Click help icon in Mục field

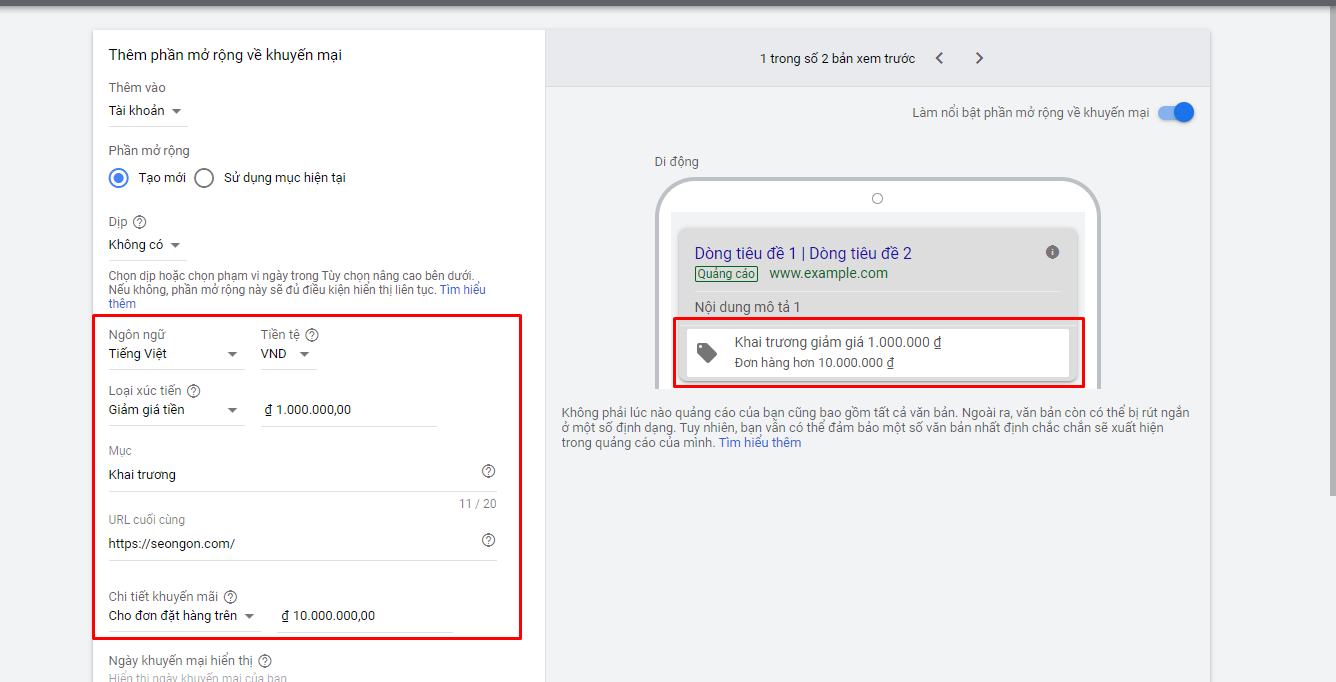tap(488, 471)
